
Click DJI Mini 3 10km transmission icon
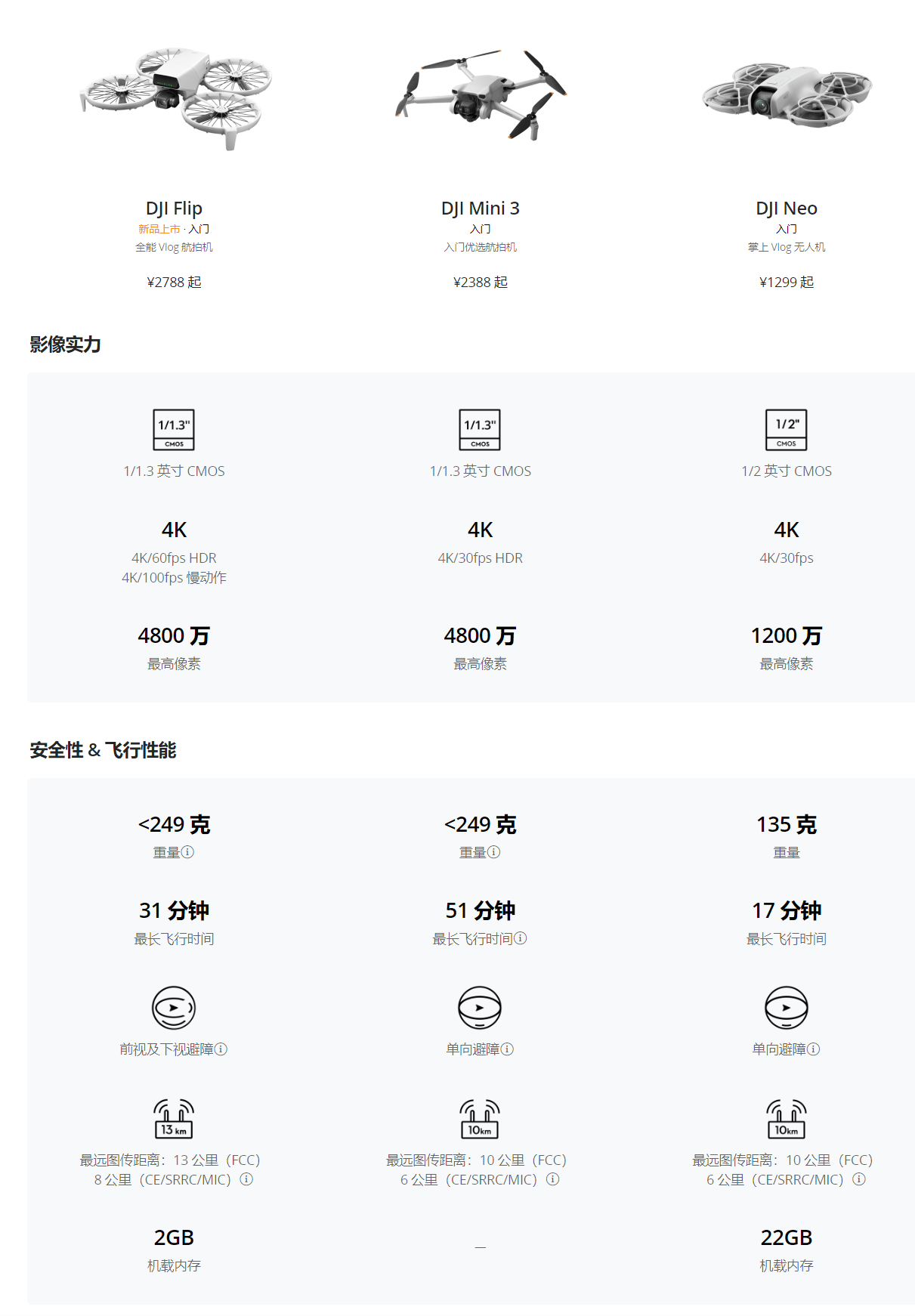point(481,1119)
